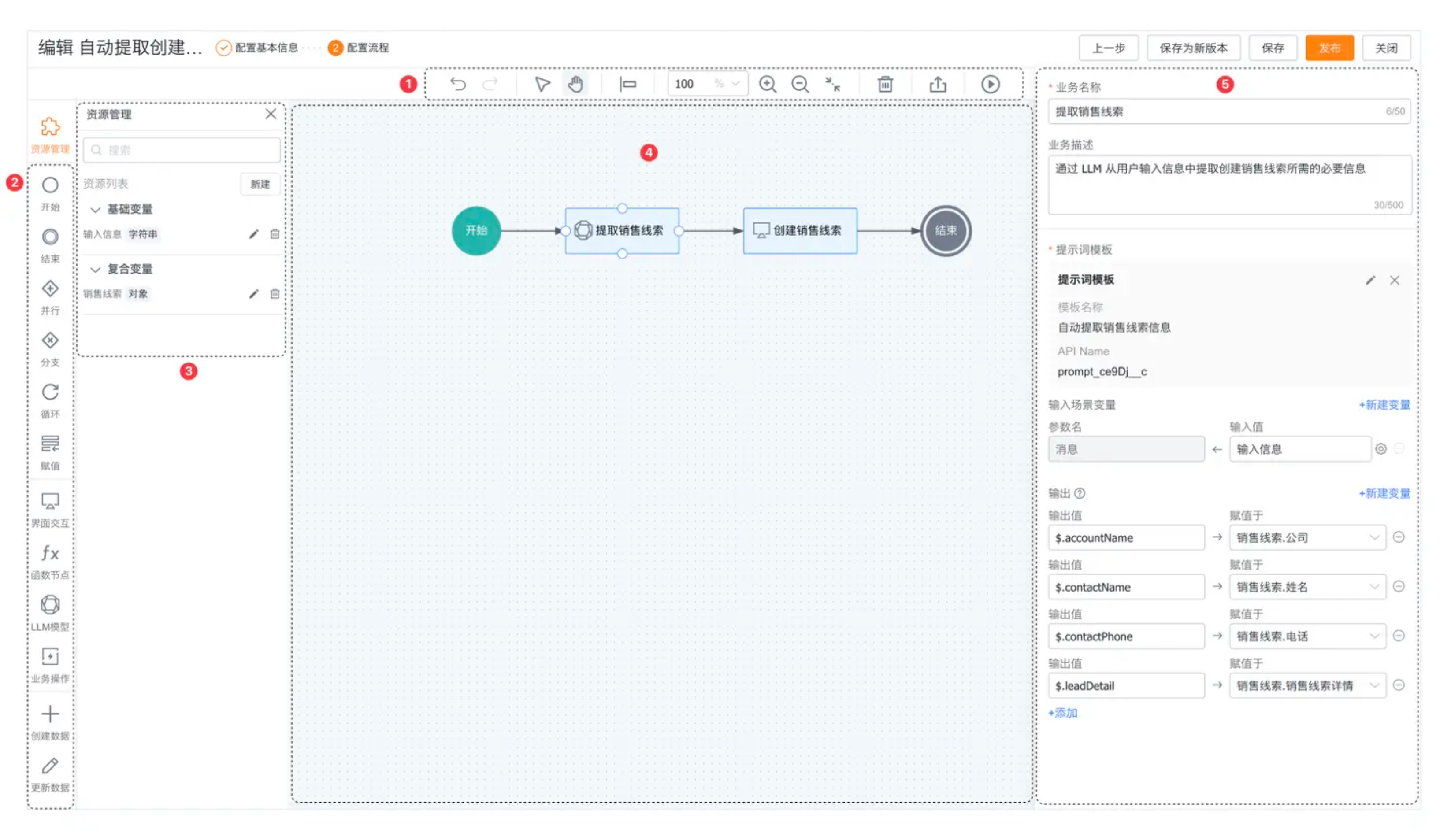Image resolution: width=1451 pixels, height=840 pixels.
Task: Select the LLM模型 node icon
Action: tap(50, 605)
